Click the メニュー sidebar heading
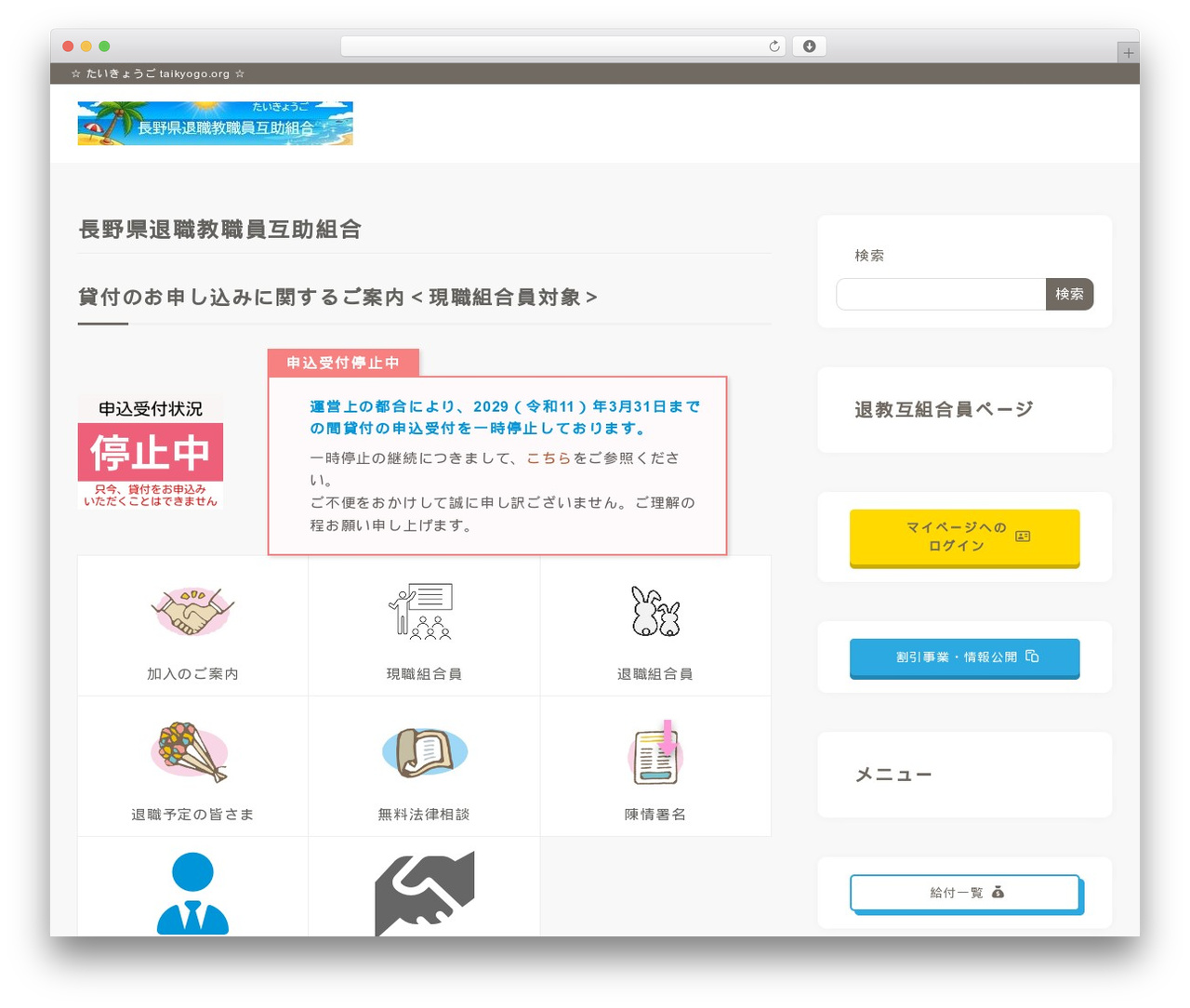The height and width of the screenshot is (1008, 1190). (x=893, y=775)
